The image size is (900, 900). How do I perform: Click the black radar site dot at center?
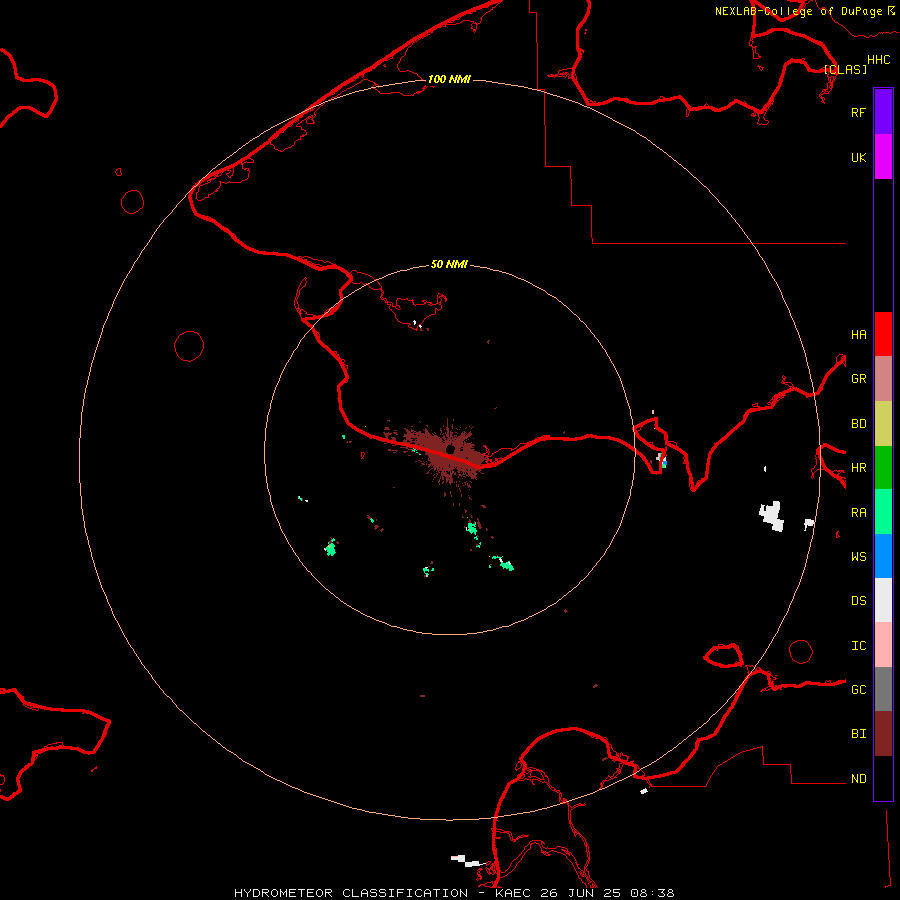[x=451, y=449]
